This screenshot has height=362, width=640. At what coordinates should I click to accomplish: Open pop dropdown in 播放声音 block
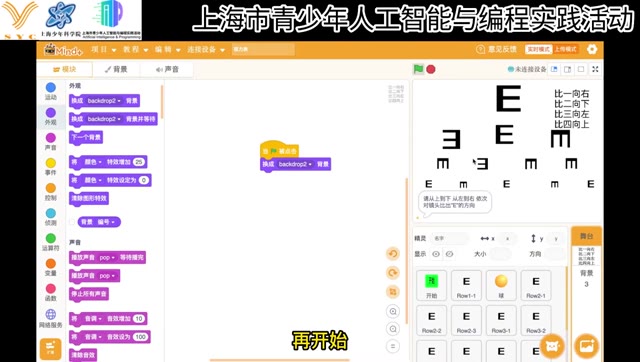click(x=107, y=276)
